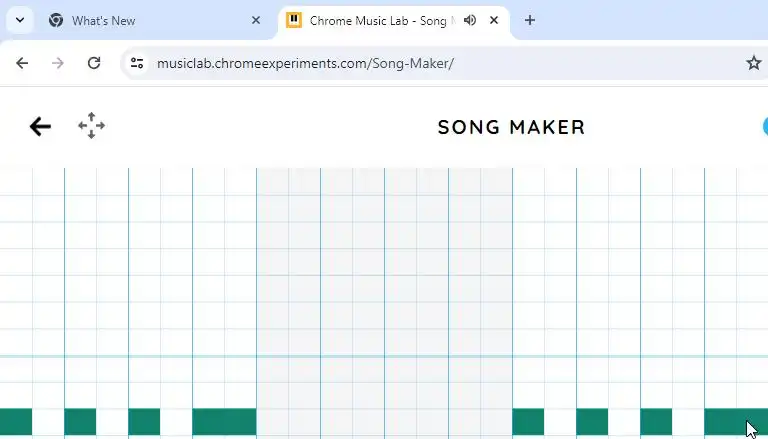Image resolution: width=768 pixels, height=439 pixels.
Task: Open a new browser tab
Action: 529,20
